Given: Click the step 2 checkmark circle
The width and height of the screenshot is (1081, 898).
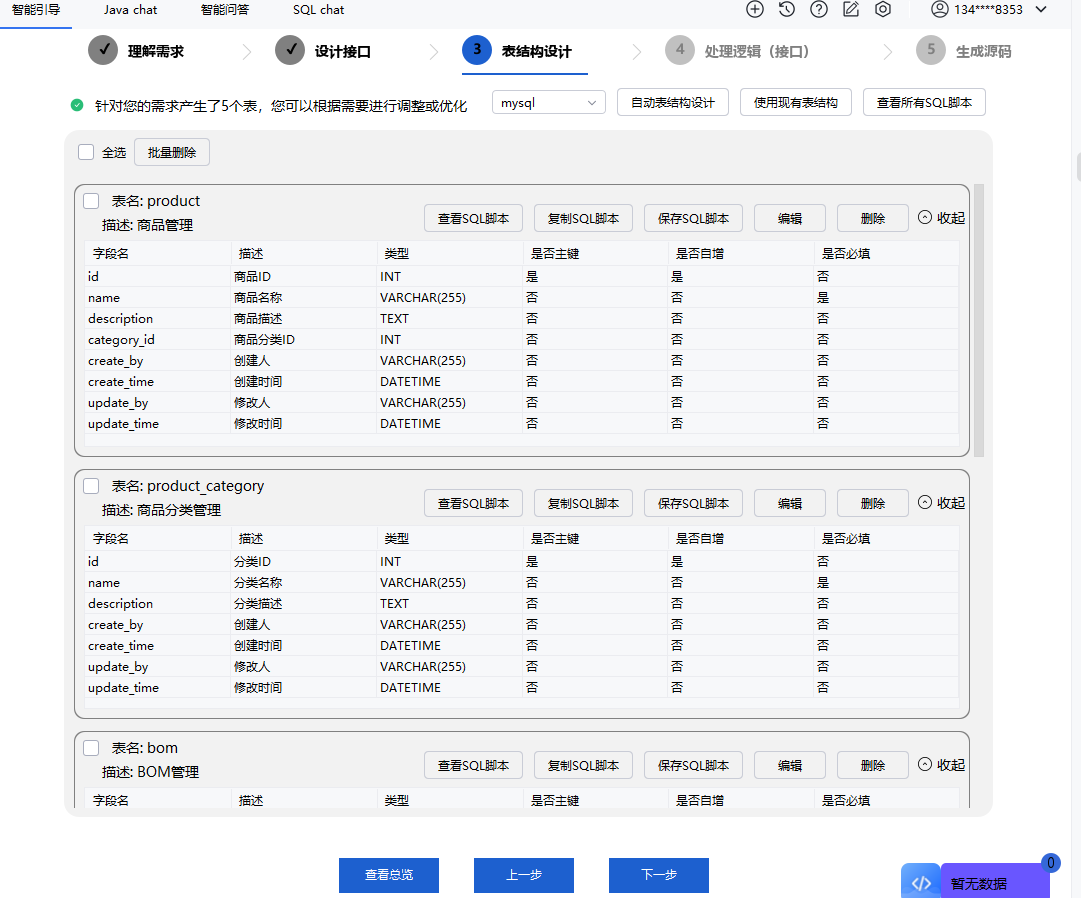Looking at the screenshot, I should (290, 50).
